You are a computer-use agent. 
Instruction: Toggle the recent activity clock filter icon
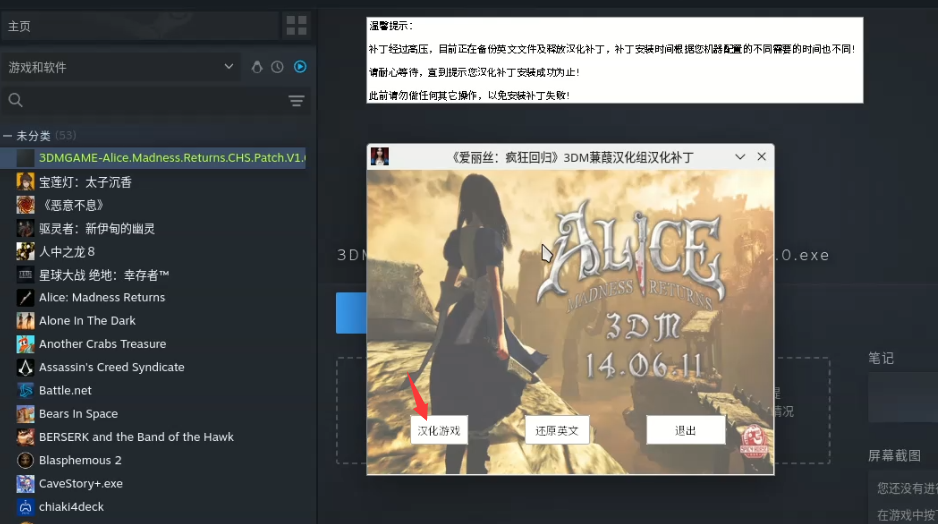[x=277, y=67]
